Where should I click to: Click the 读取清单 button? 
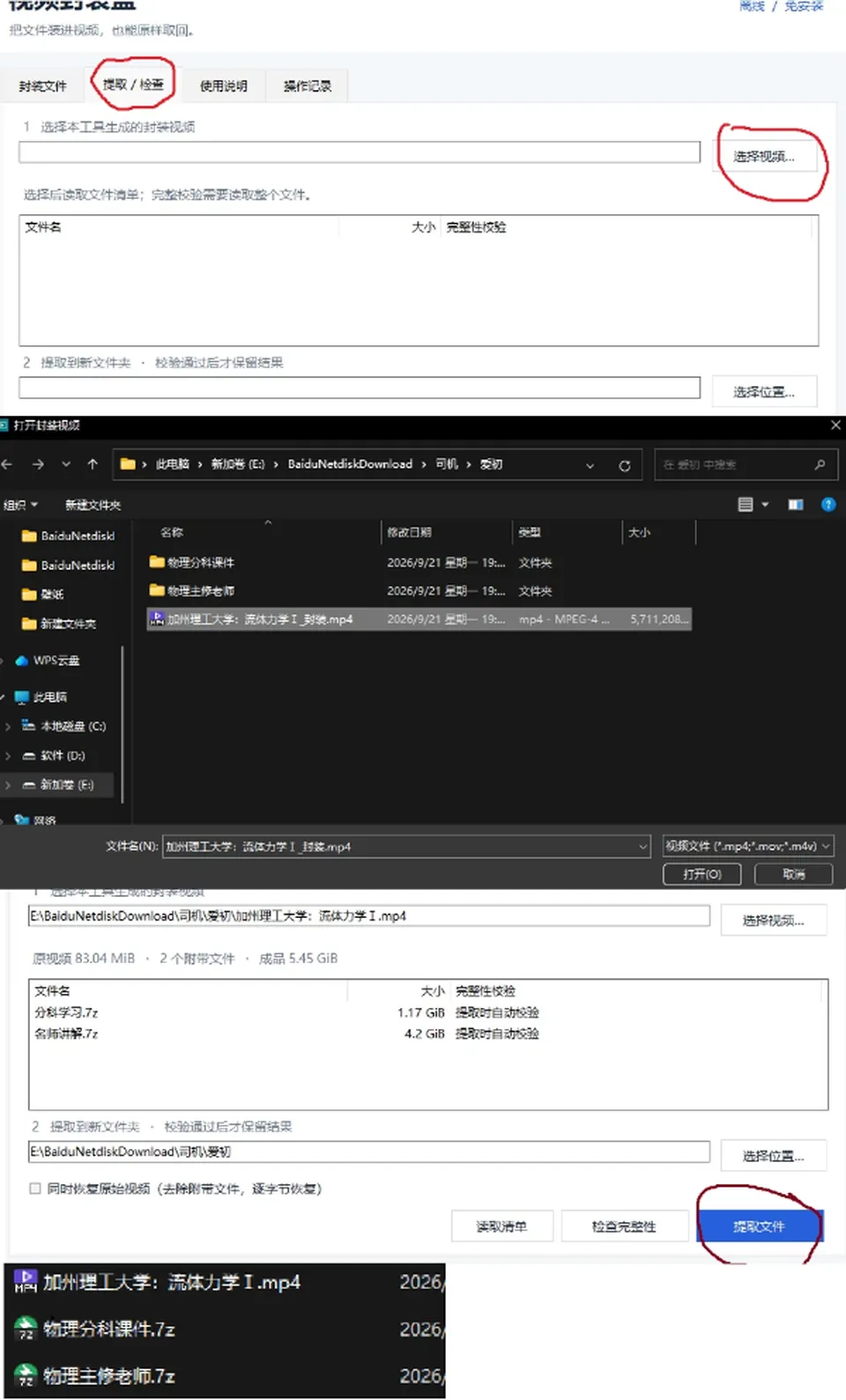(x=501, y=1226)
